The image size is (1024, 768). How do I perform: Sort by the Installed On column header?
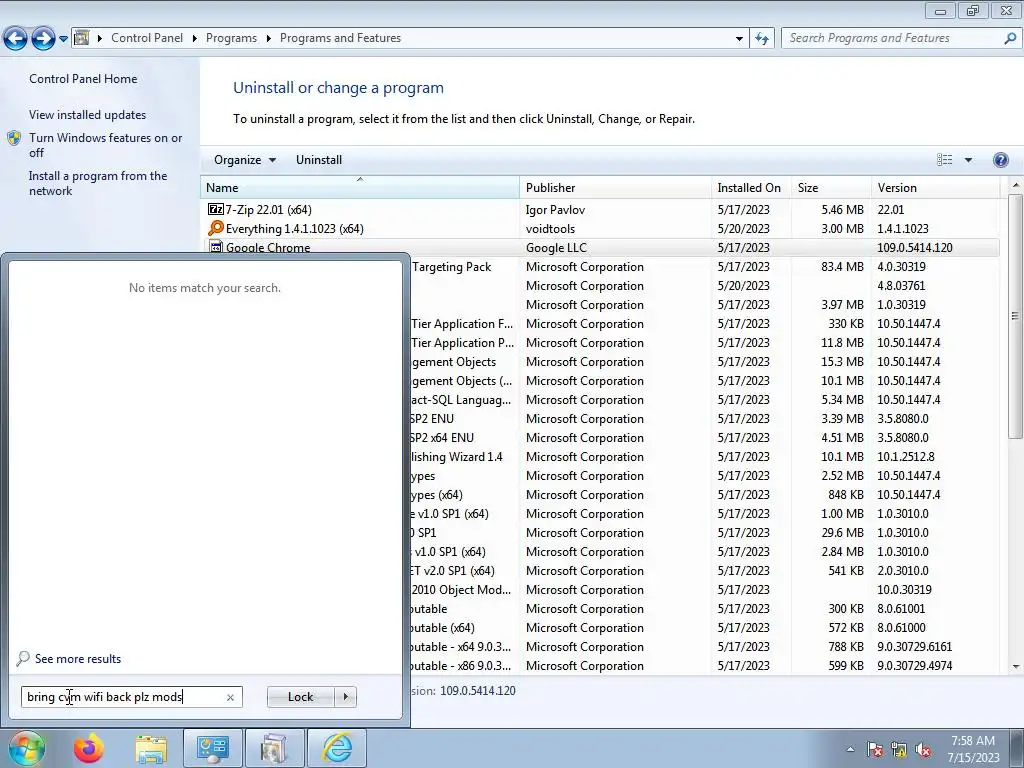[x=751, y=187]
